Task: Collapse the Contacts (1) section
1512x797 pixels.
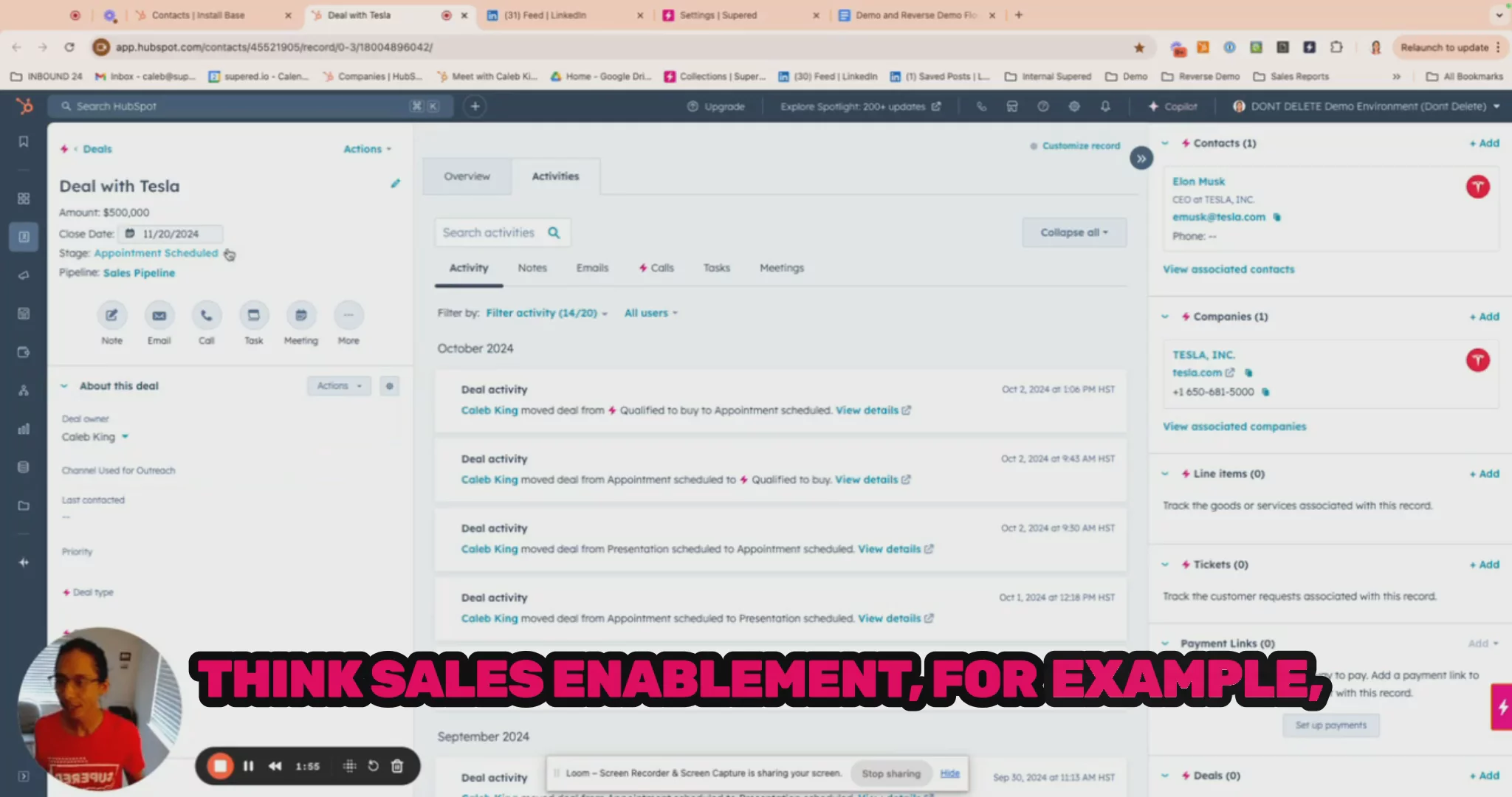Action: pyautogui.click(x=1165, y=143)
